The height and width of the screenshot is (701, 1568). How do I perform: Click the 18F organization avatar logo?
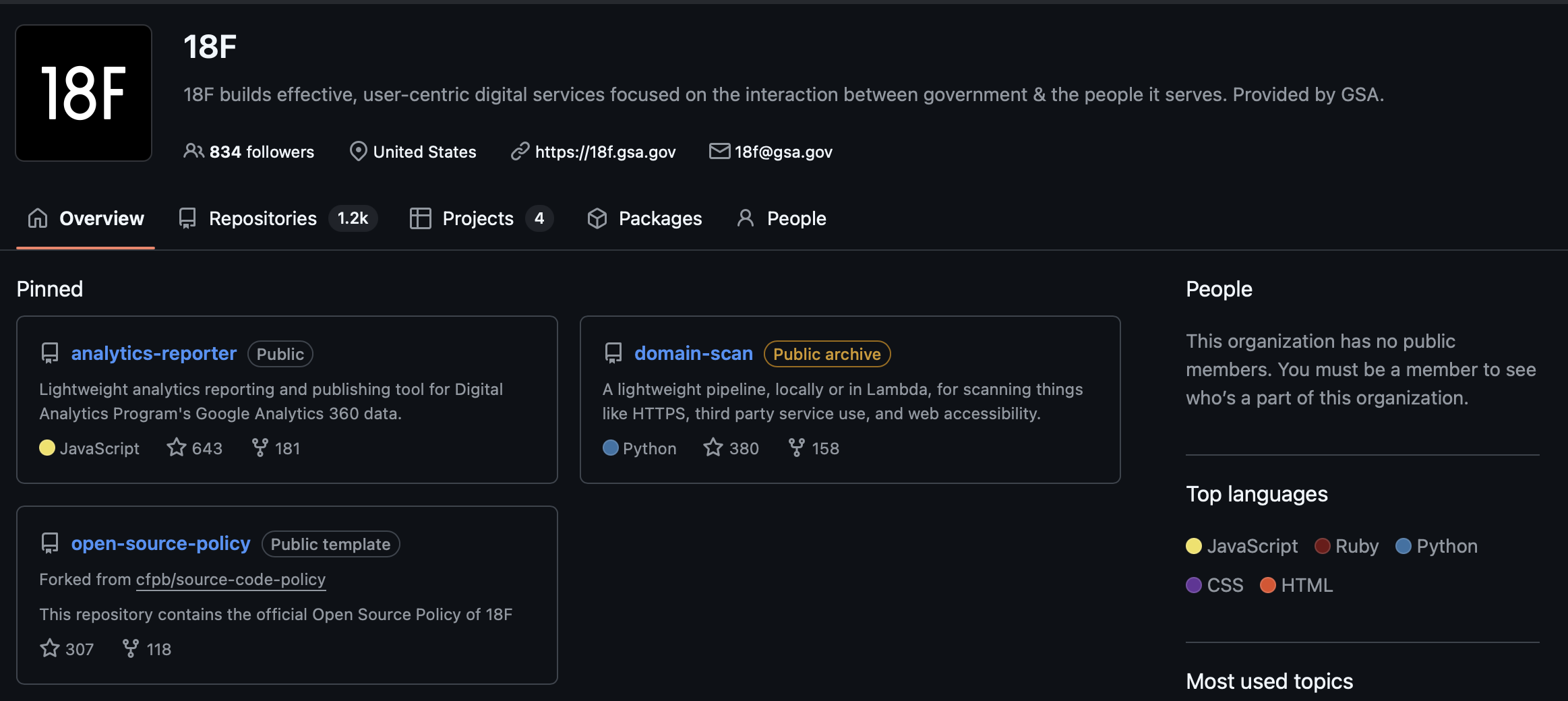pyautogui.click(x=84, y=93)
